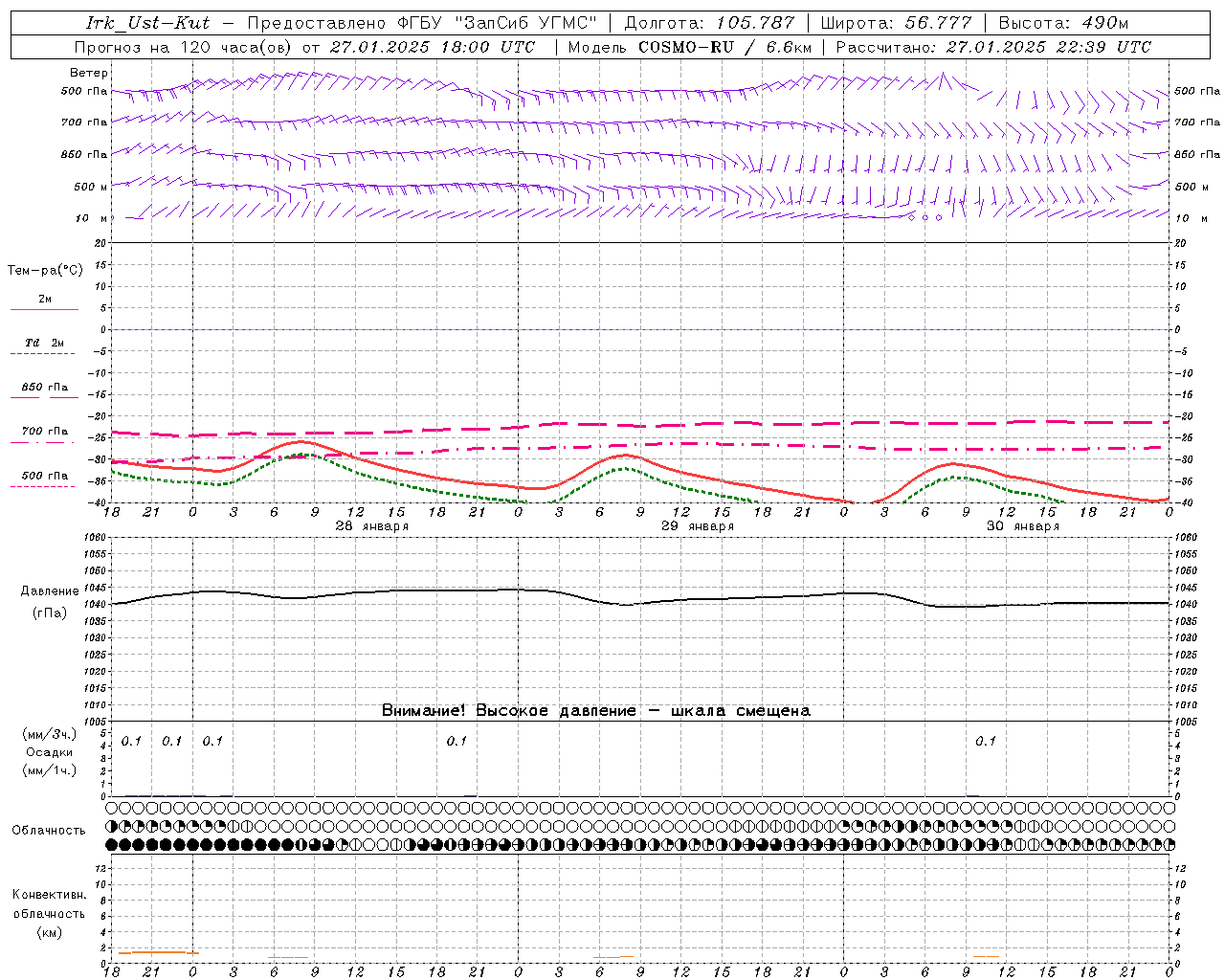Click the Высота: 490м value

tap(1064, 23)
